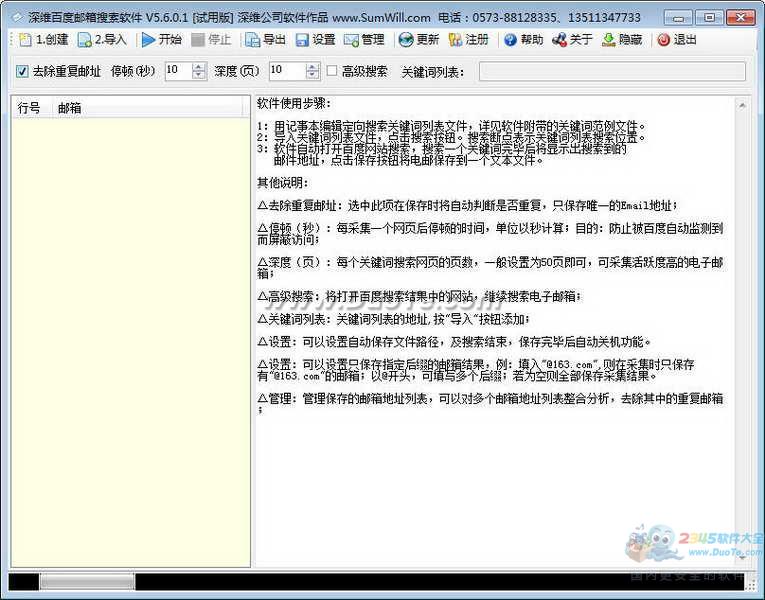Start searching with the 开始 button
Viewport: 765px width, 600px height.
tap(161, 40)
